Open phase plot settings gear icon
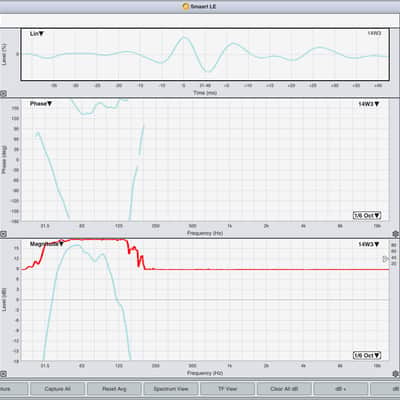Screen dimensions: 400x400 point(396,233)
